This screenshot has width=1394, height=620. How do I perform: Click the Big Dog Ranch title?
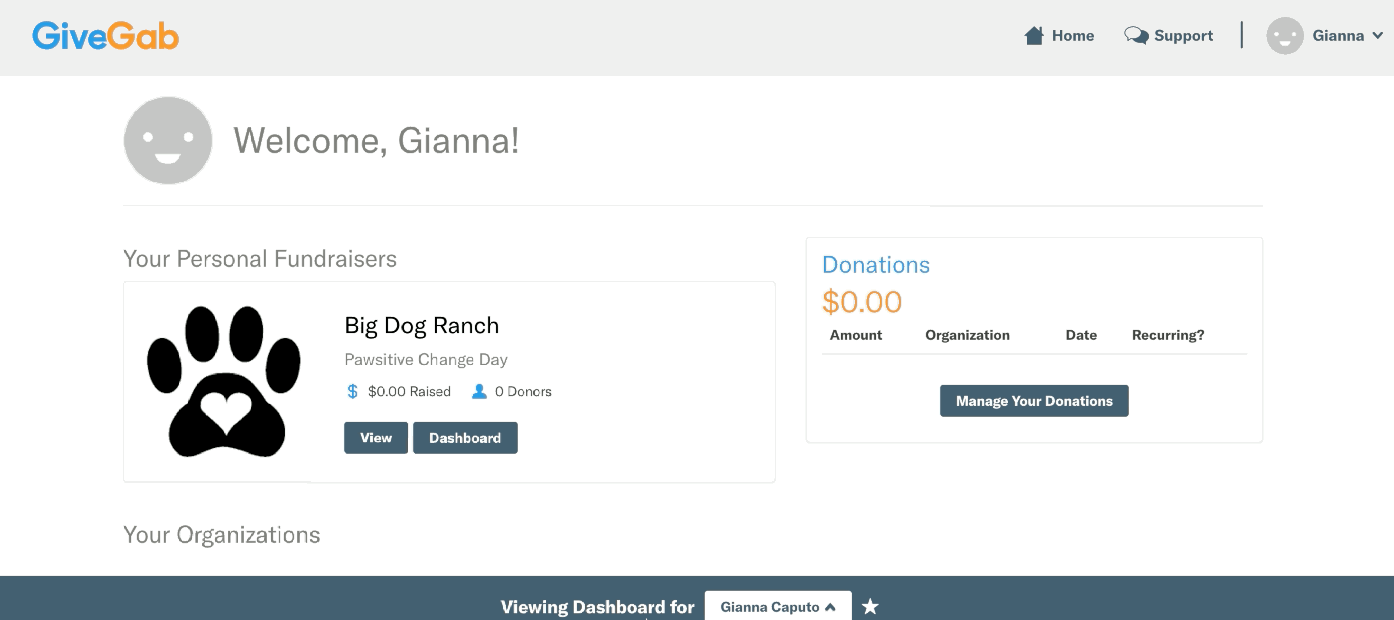pyautogui.click(x=422, y=325)
